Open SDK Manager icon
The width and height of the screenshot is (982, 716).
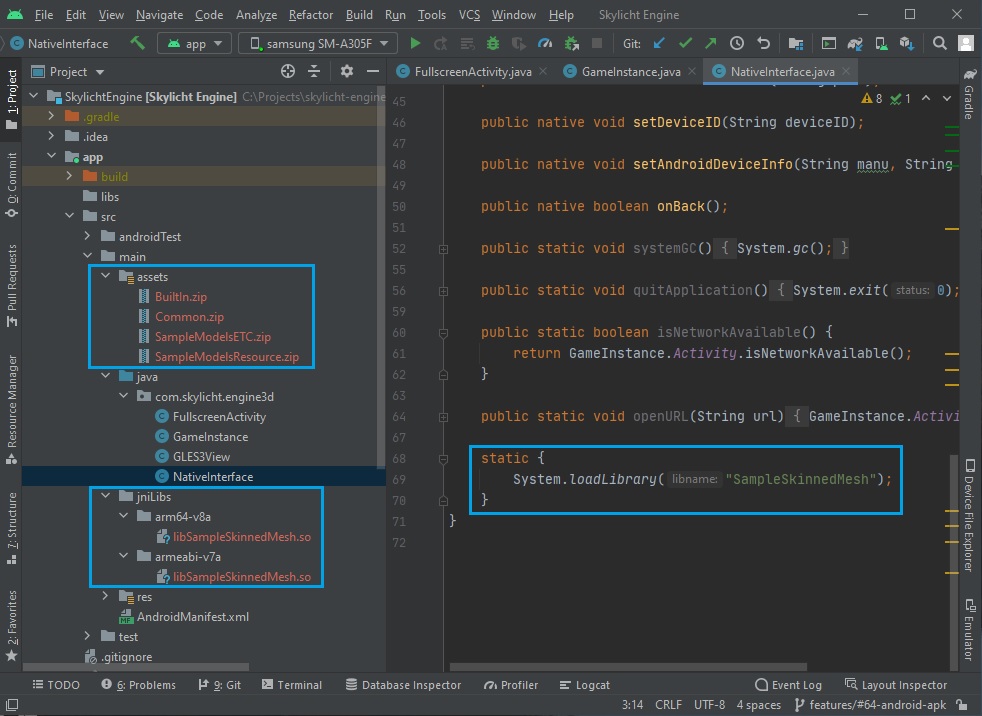pyautogui.click(x=907, y=43)
